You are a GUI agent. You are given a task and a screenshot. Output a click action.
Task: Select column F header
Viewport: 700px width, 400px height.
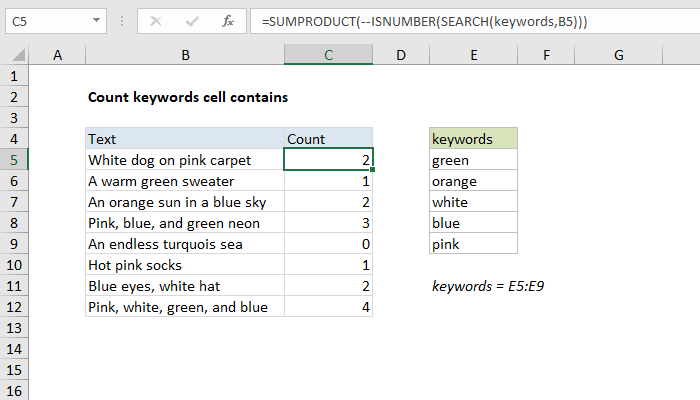click(x=546, y=55)
